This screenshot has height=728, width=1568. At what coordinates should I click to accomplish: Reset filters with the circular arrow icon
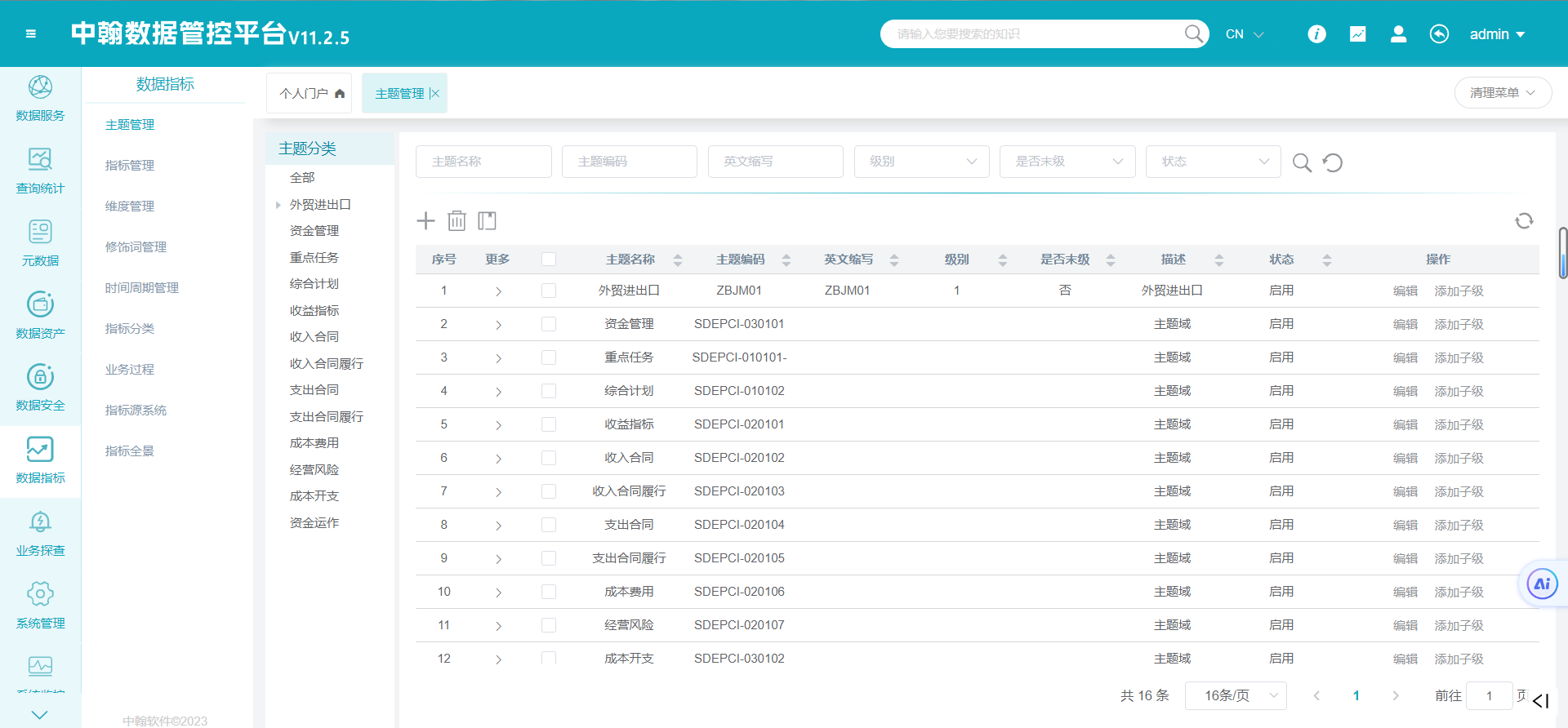[1333, 162]
